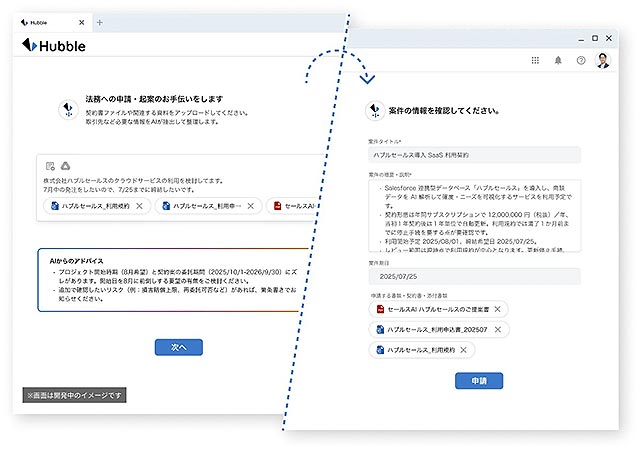Viewport: 640px width, 451px height.
Task: Click ハブルセールス_利用申 file chip in left window
Action: coord(209,206)
